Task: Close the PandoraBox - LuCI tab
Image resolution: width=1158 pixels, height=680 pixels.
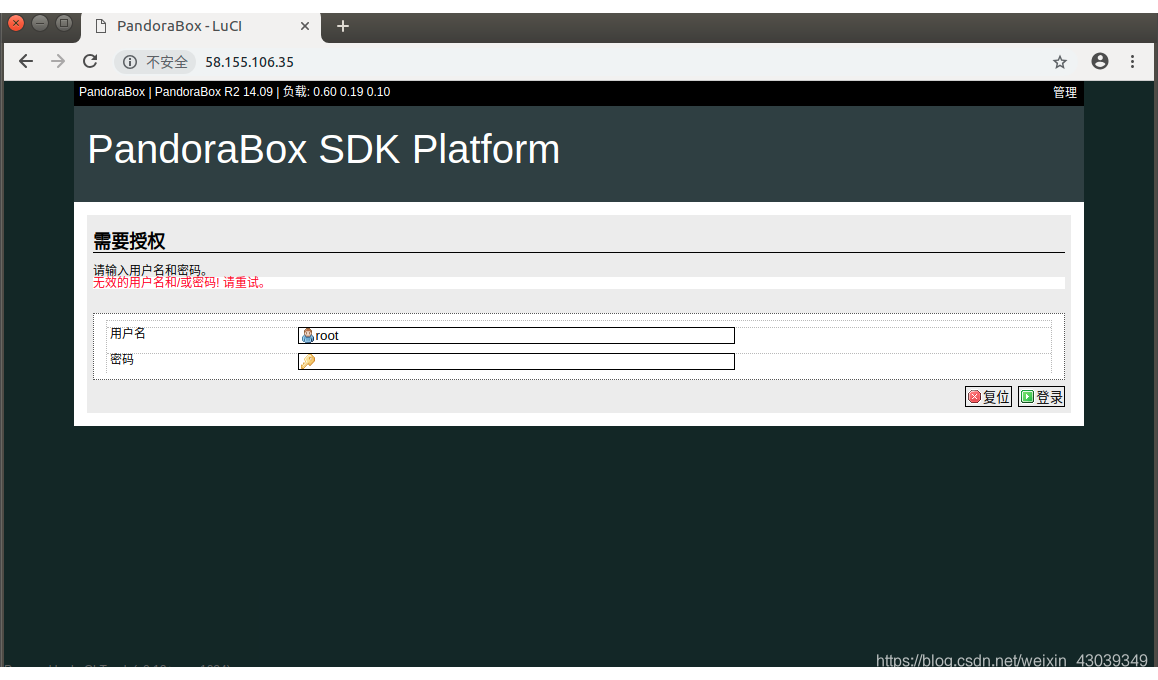Action: 305,27
